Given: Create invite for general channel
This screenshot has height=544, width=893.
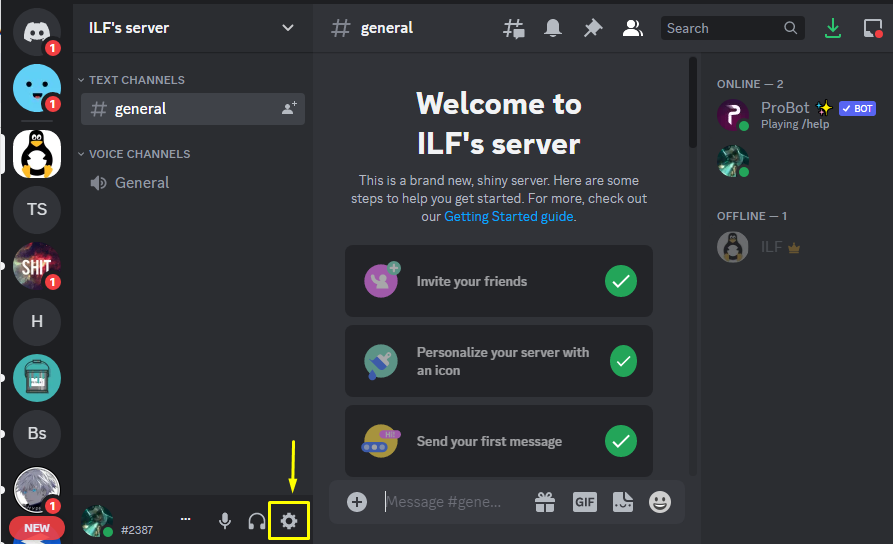Looking at the screenshot, I should tap(289, 108).
